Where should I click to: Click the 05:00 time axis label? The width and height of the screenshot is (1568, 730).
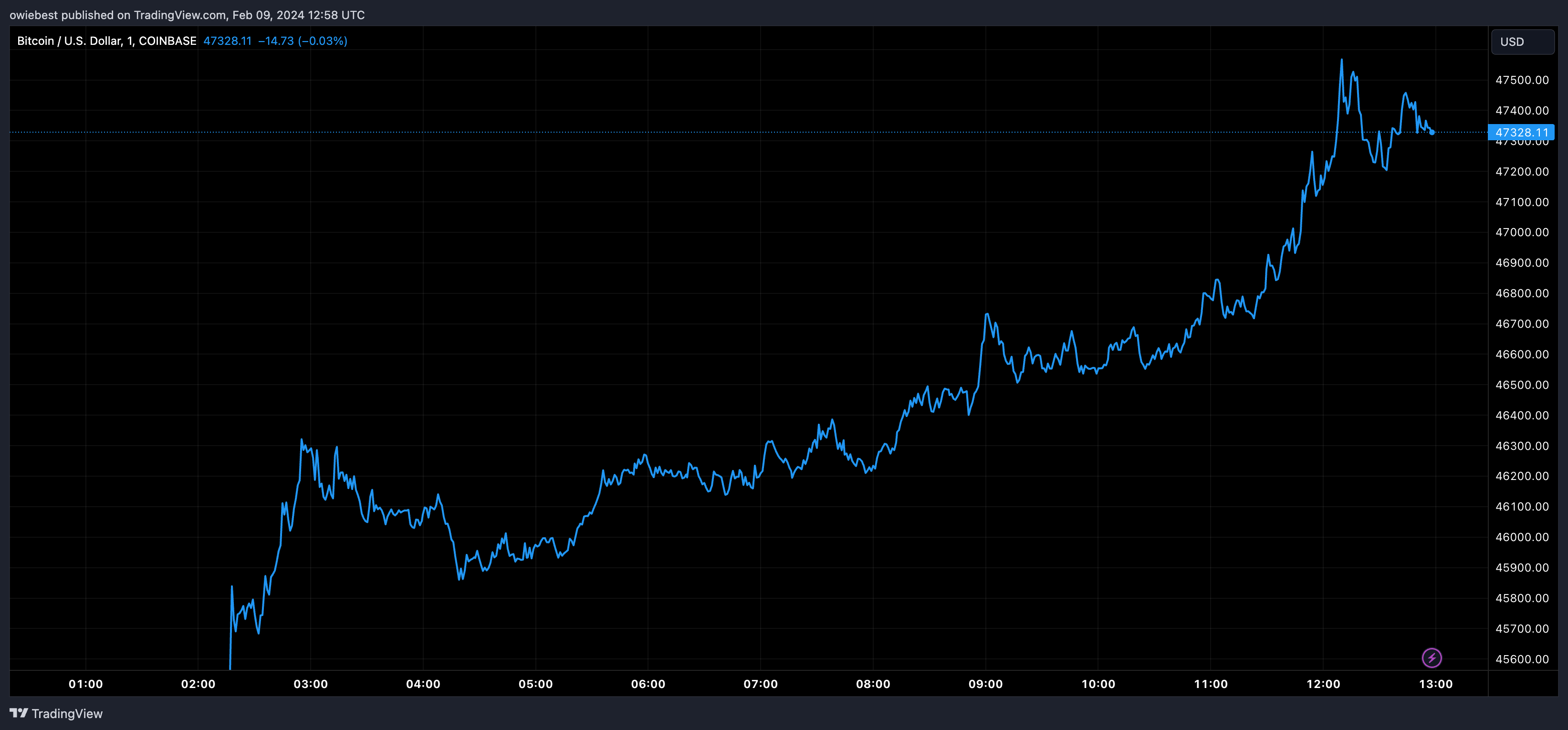click(536, 684)
